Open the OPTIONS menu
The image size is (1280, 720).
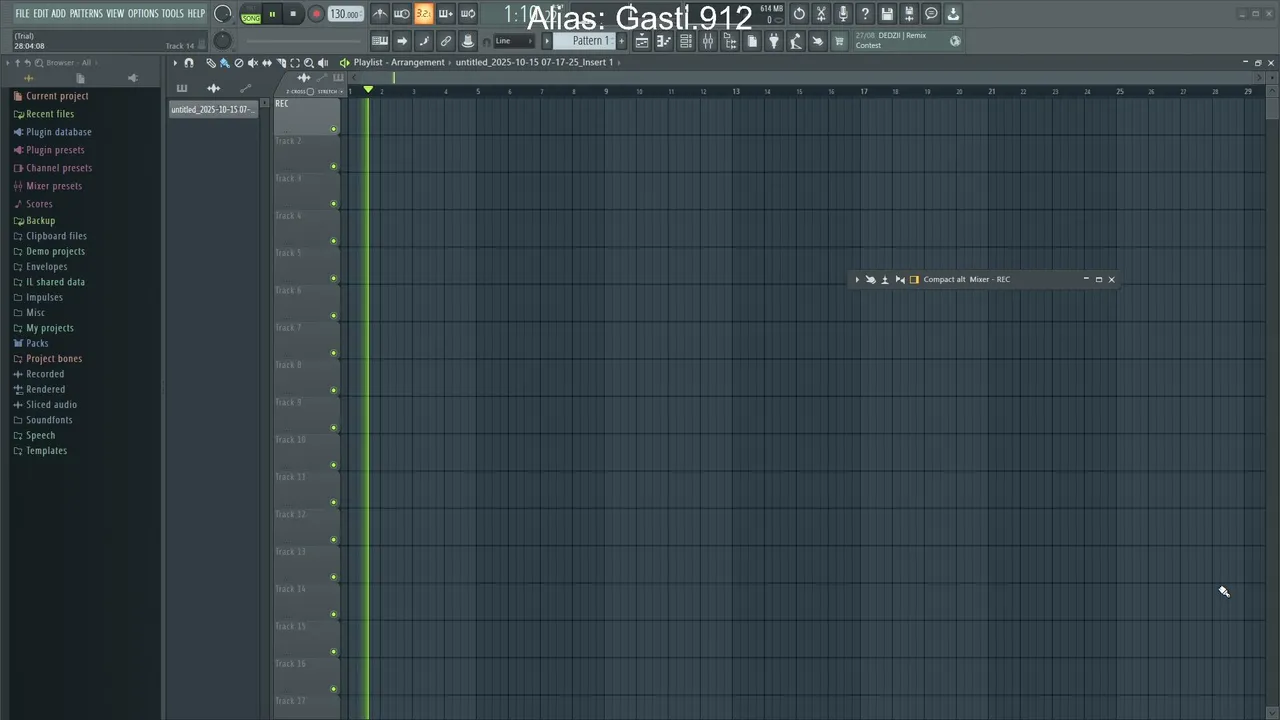pos(143,14)
